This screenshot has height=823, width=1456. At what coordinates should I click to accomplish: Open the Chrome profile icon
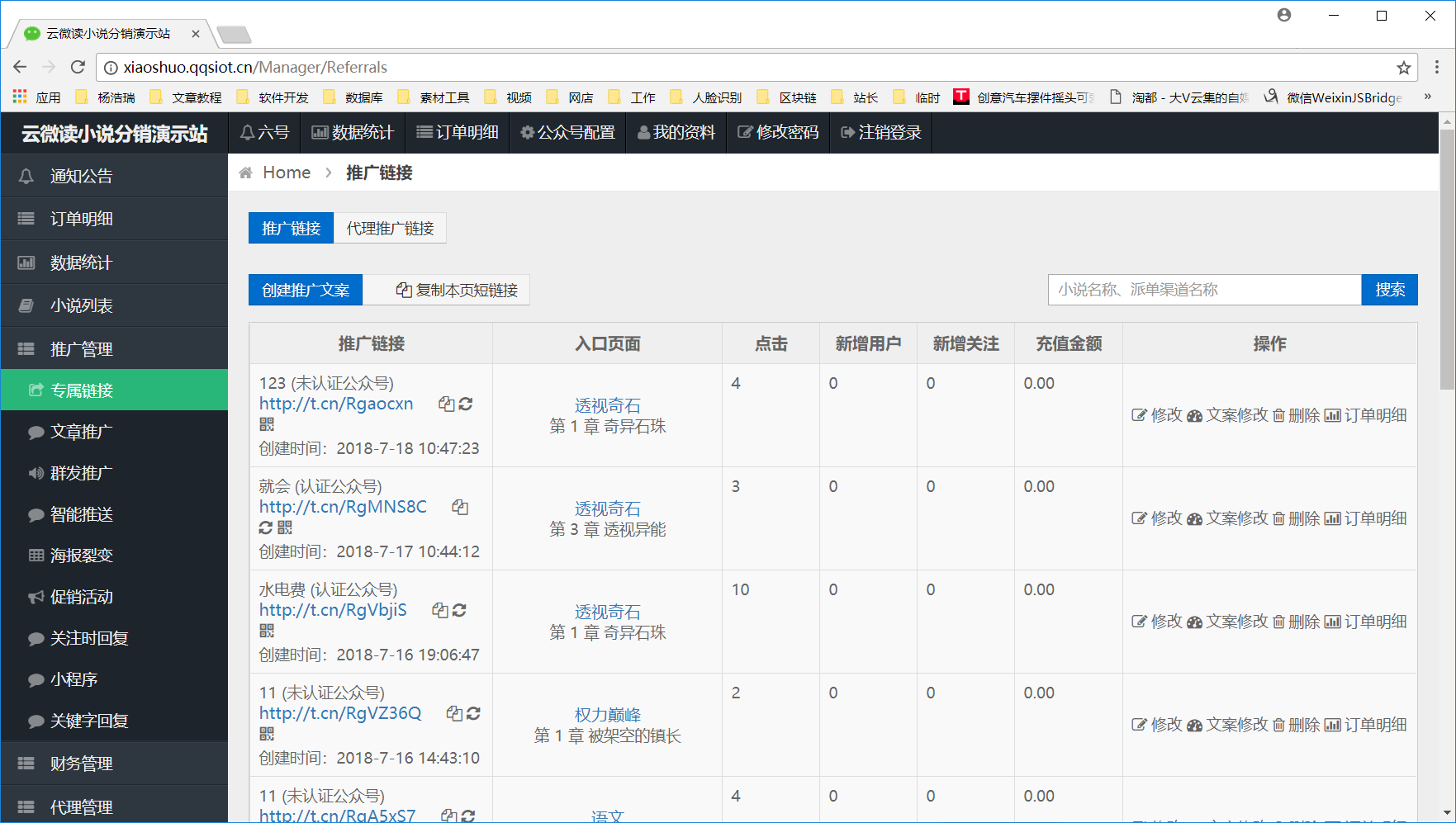[x=1283, y=15]
